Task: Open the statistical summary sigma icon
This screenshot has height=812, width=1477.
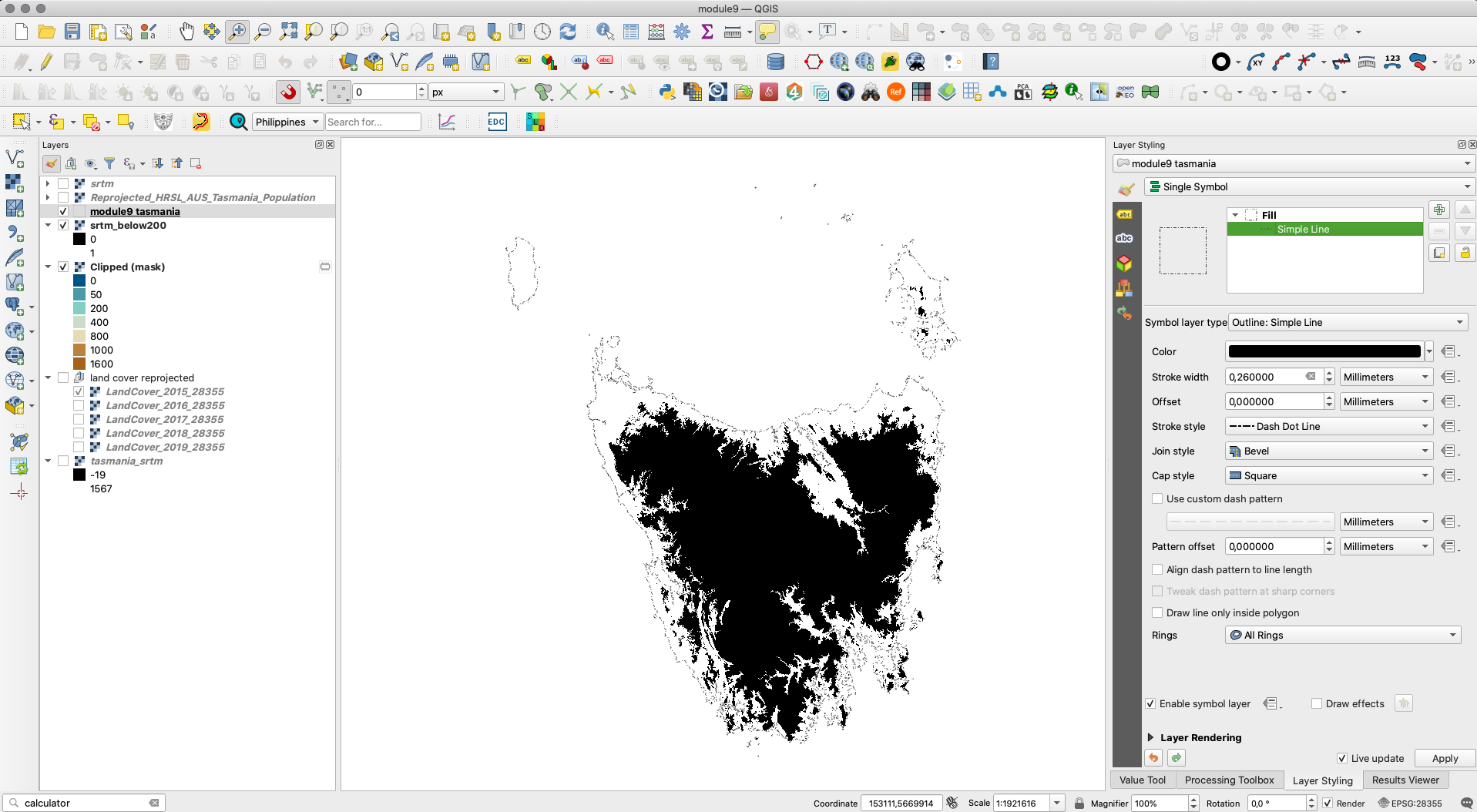Action: point(707,32)
